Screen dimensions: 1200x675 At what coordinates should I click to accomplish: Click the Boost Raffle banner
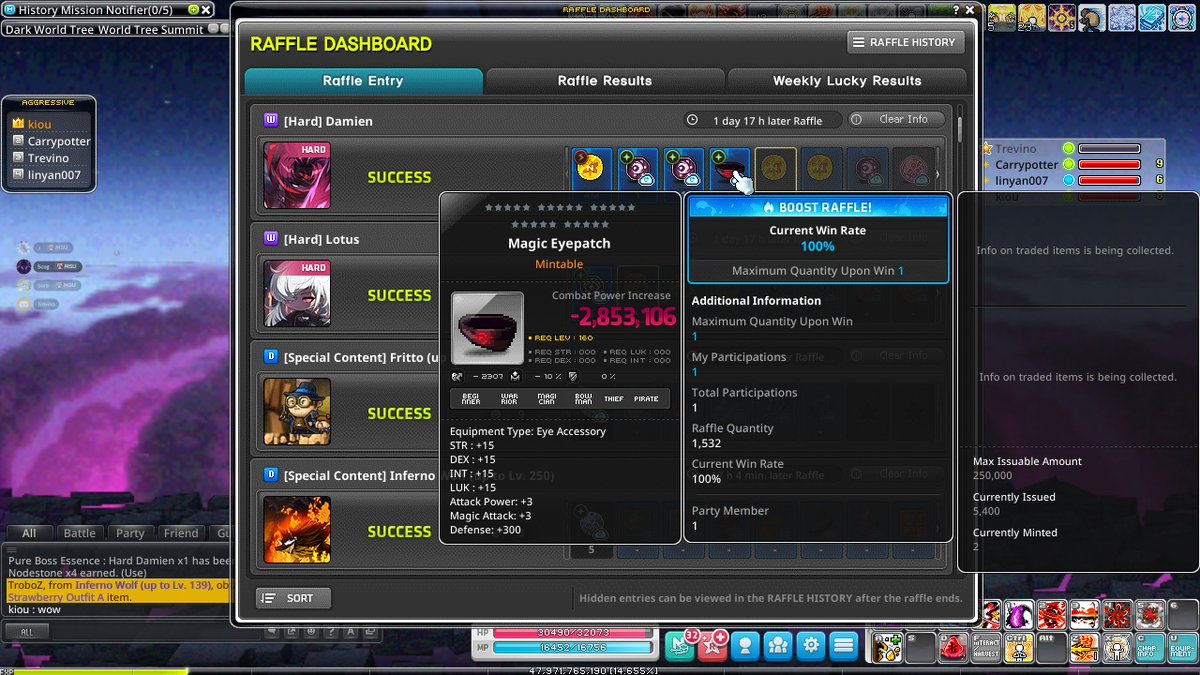pyautogui.click(x=817, y=207)
